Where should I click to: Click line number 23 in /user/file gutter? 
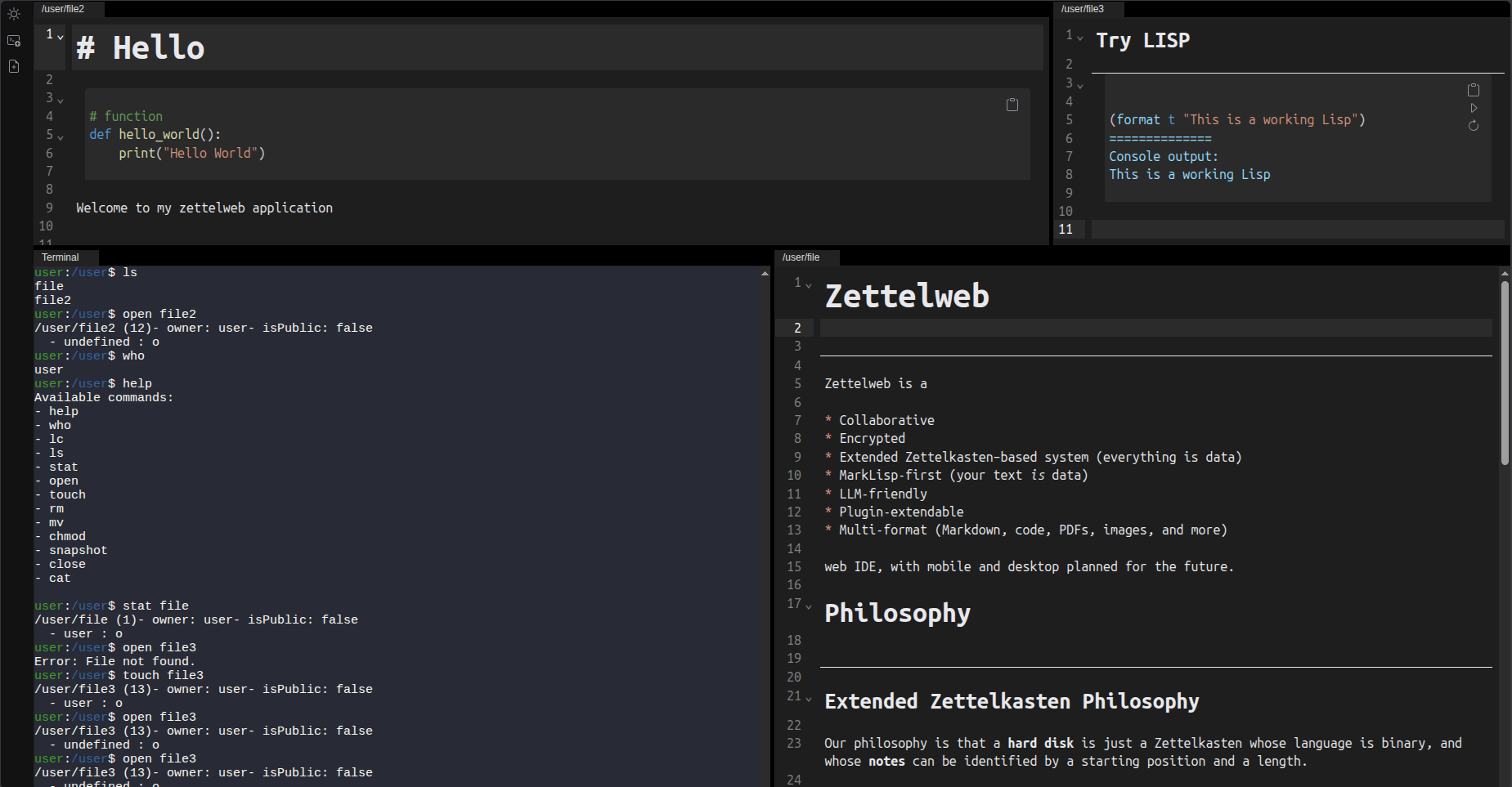pos(794,744)
